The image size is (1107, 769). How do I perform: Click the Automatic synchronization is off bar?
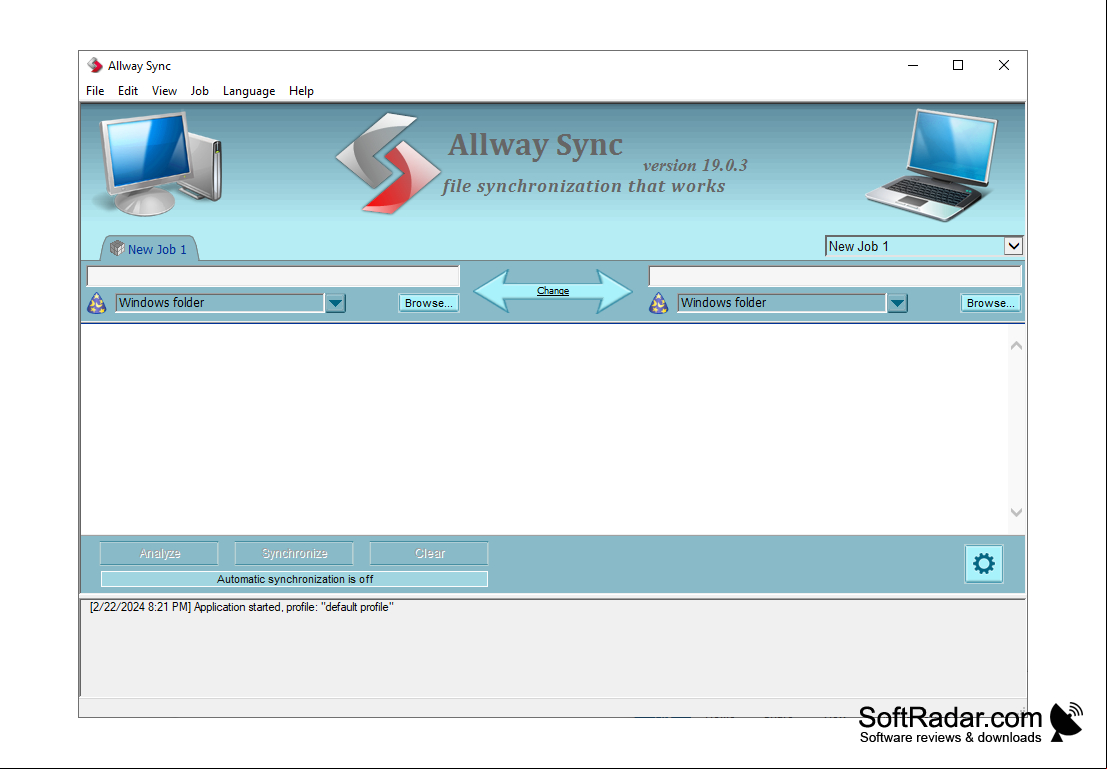point(294,579)
